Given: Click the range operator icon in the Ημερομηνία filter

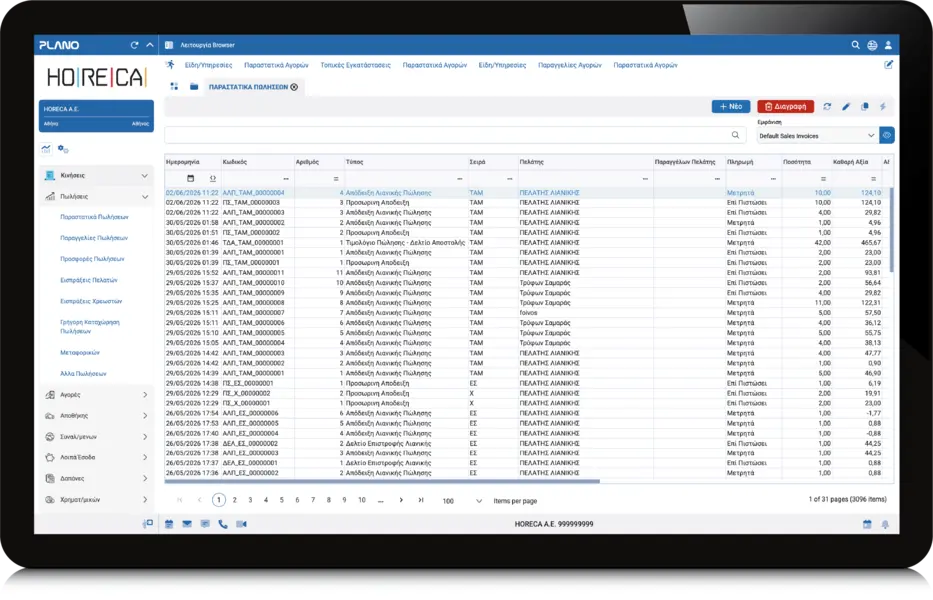Looking at the screenshot, I should click(x=212, y=179).
